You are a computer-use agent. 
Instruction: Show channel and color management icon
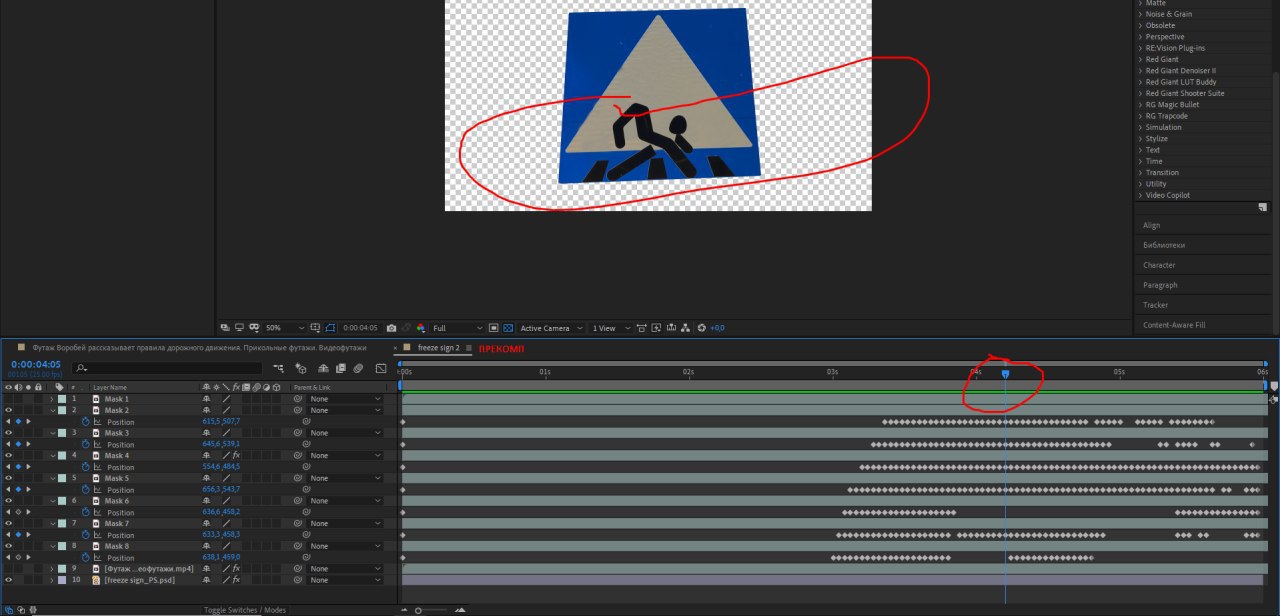point(420,328)
